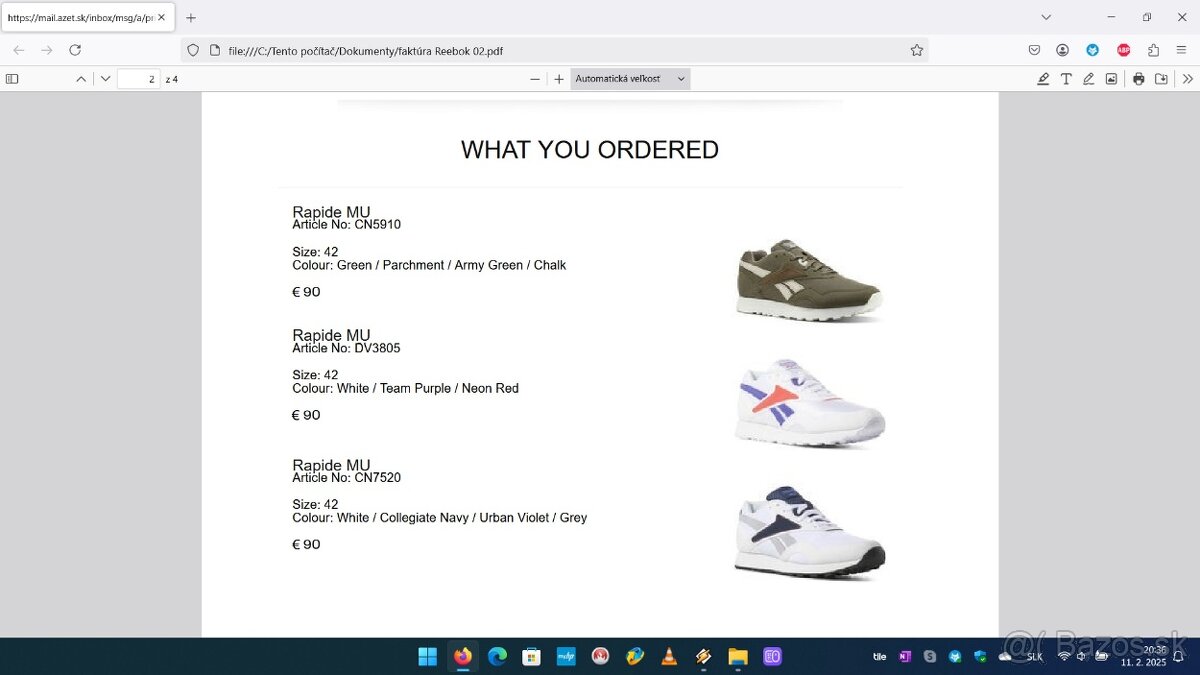1200x675 pixels.
Task: Open the Wi-Fi network settings
Action: (x=1064, y=657)
